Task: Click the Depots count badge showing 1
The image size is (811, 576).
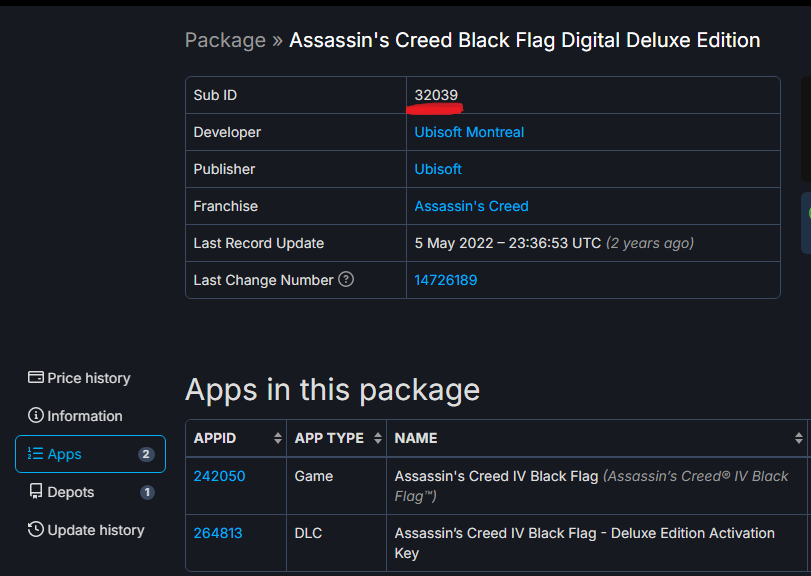Action: pyautogui.click(x=147, y=492)
